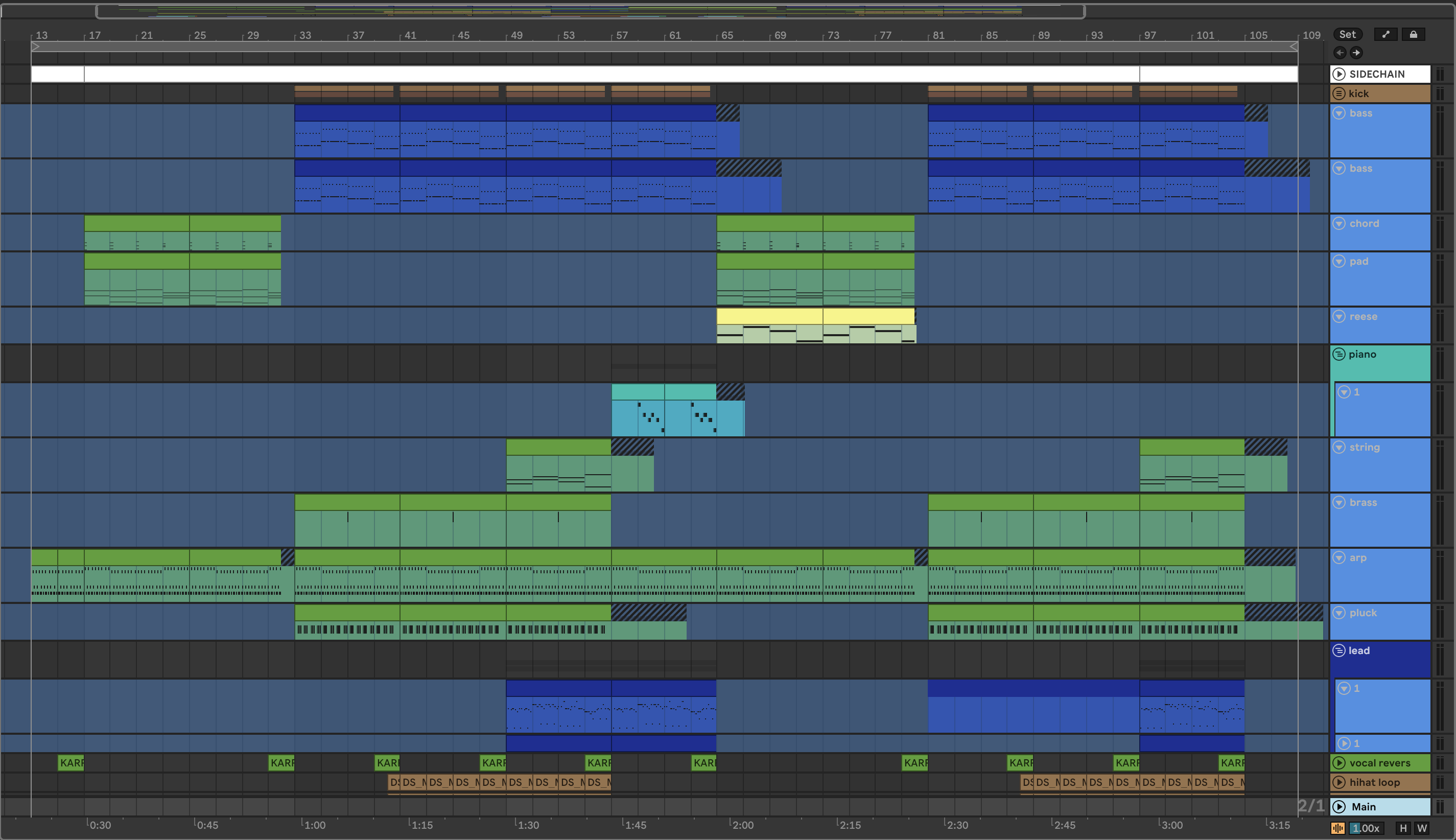The height and width of the screenshot is (840, 1456).
Task: Toggle the W optimize width button
Action: [x=1422, y=828]
